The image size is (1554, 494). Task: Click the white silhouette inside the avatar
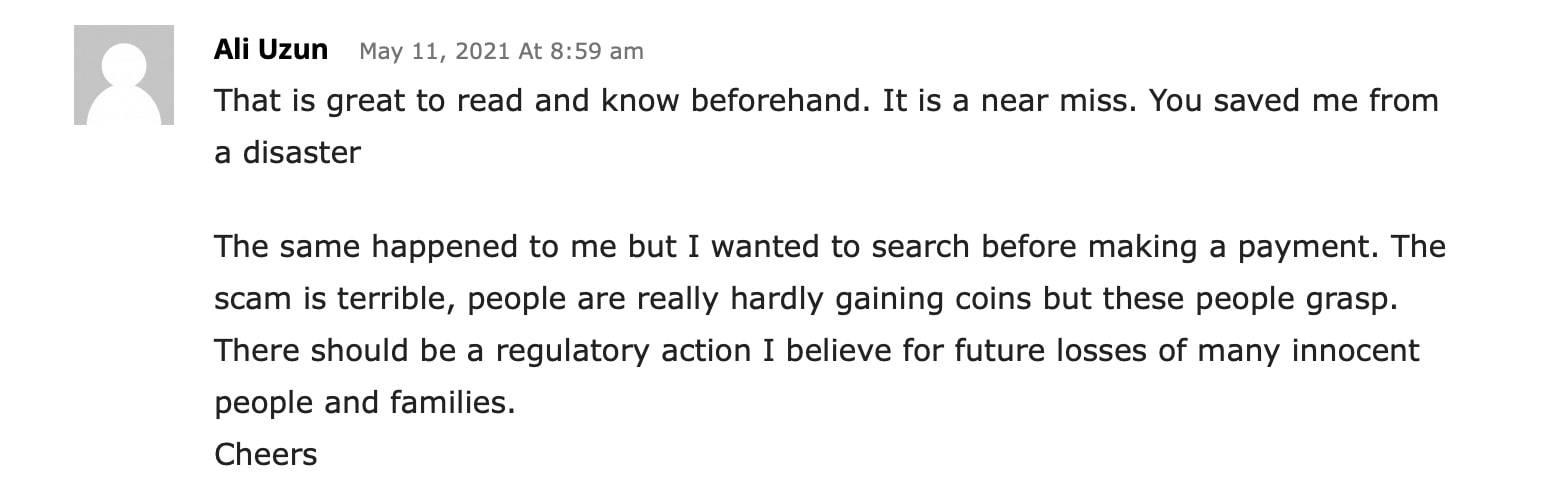pos(124,85)
